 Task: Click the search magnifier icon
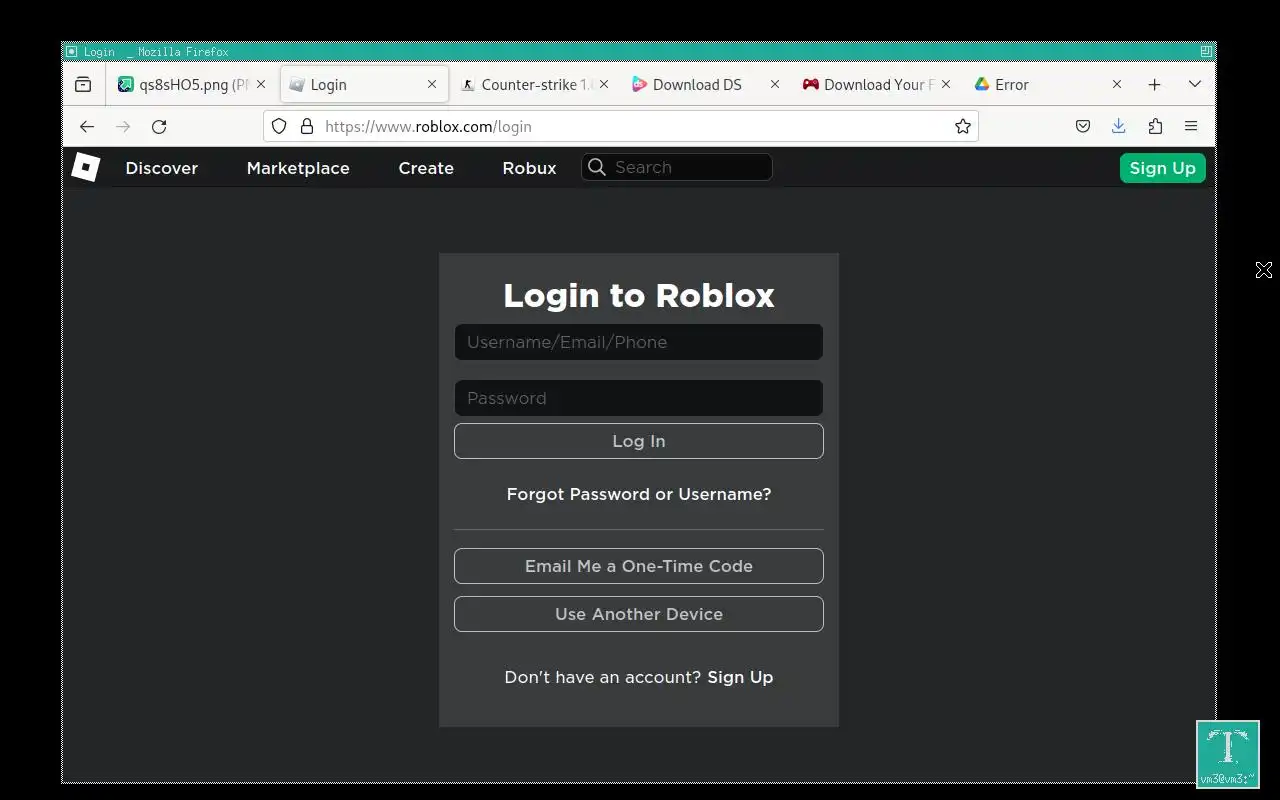pos(597,167)
